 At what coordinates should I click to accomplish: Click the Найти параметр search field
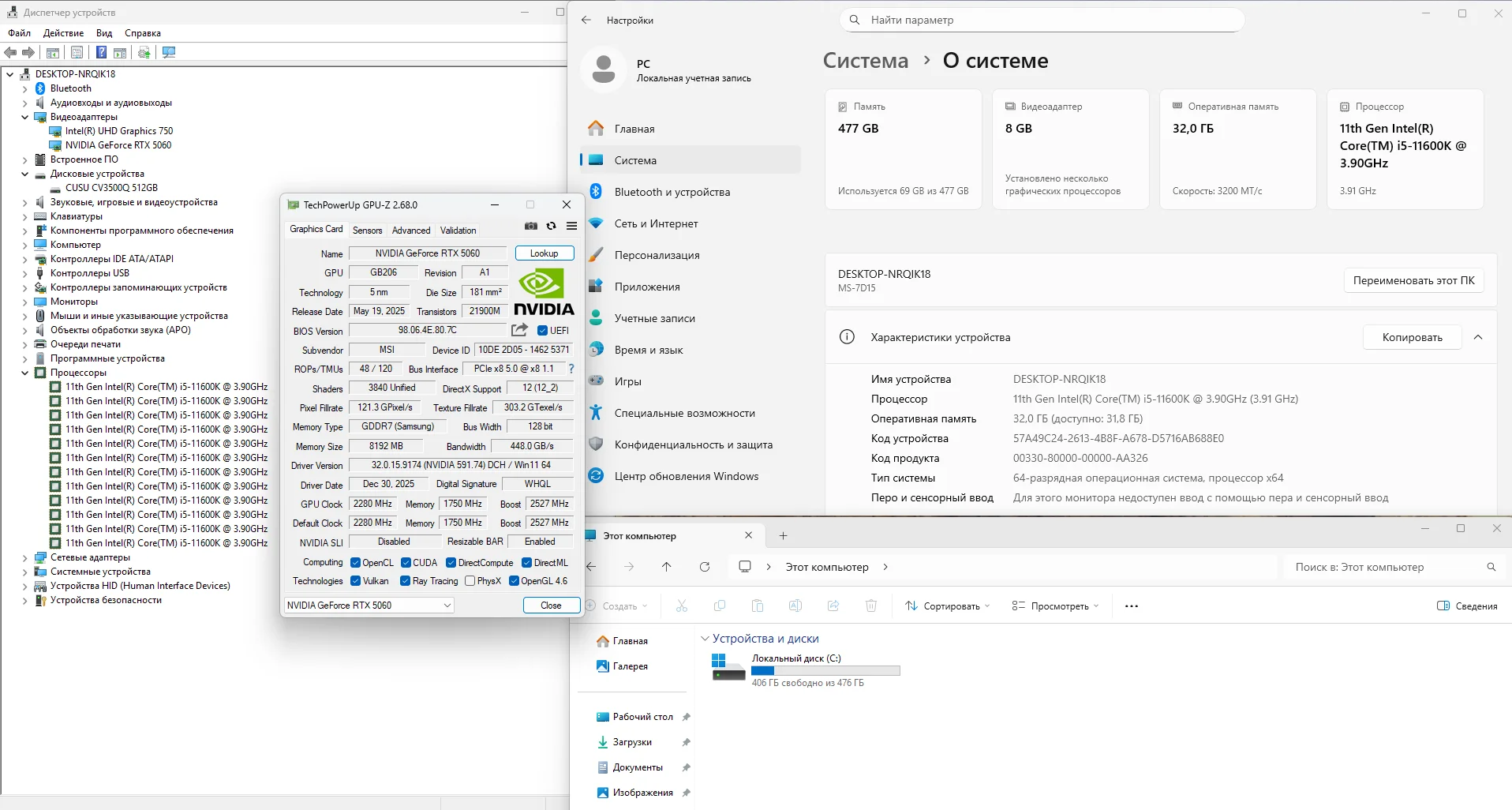(1042, 21)
